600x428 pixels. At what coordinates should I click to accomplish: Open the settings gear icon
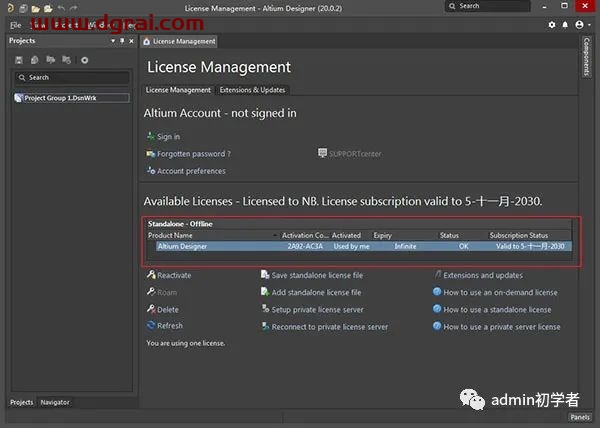[x=552, y=23]
